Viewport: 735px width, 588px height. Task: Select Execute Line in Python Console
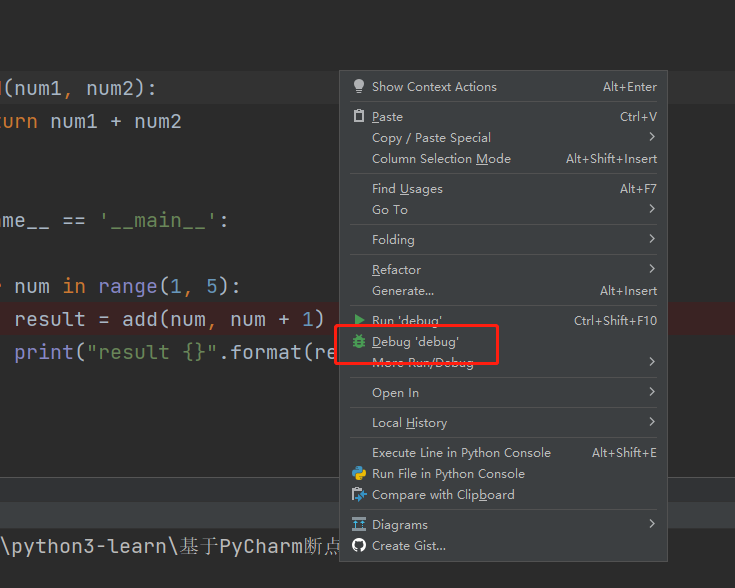461,453
